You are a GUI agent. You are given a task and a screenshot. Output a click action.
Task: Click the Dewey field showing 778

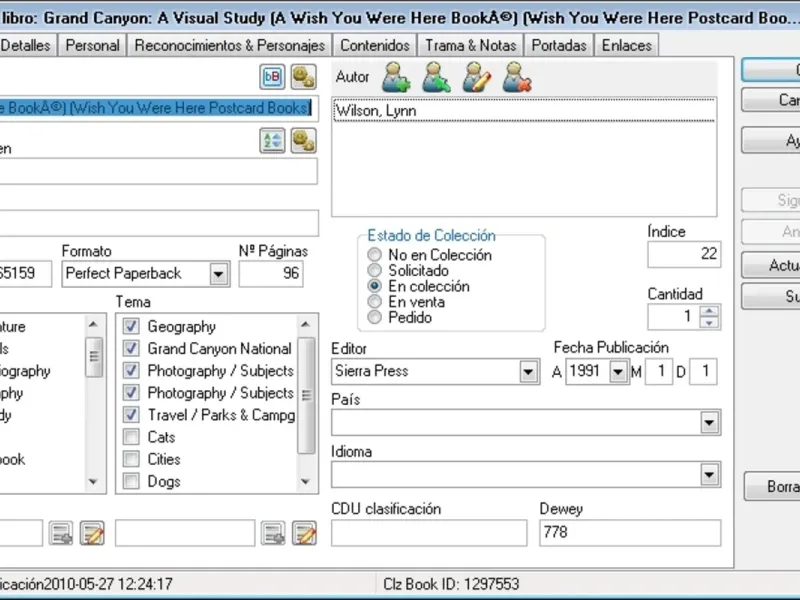(630, 533)
